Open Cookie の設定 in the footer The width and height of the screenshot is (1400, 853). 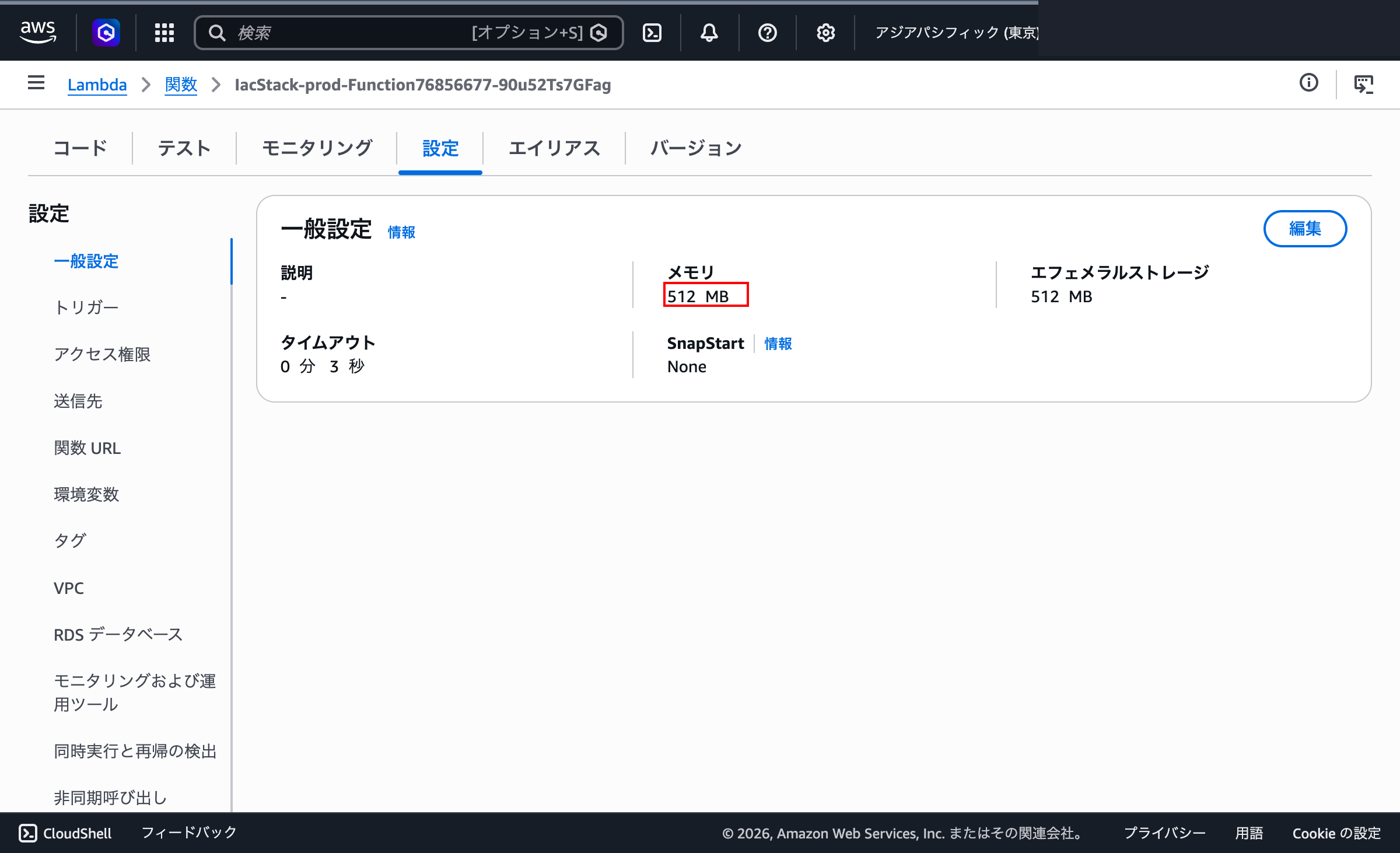pyautogui.click(x=1336, y=833)
